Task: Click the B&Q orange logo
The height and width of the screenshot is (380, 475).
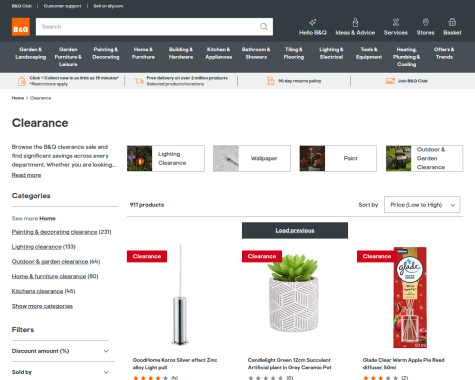Action: click(x=21, y=27)
